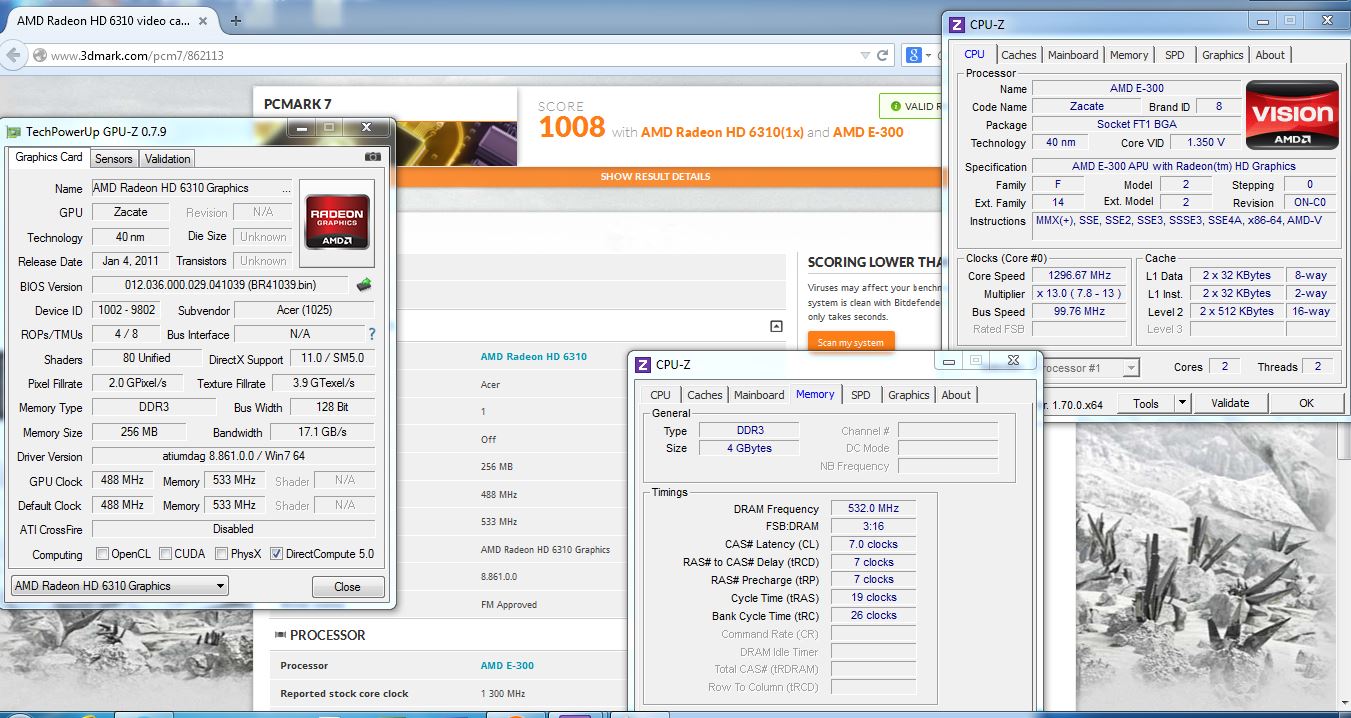Image resolution: width=1351 pixels, height=718 pixels.
Task: Click the Tools button in CPU-Z
Action: coord(1146,403)
